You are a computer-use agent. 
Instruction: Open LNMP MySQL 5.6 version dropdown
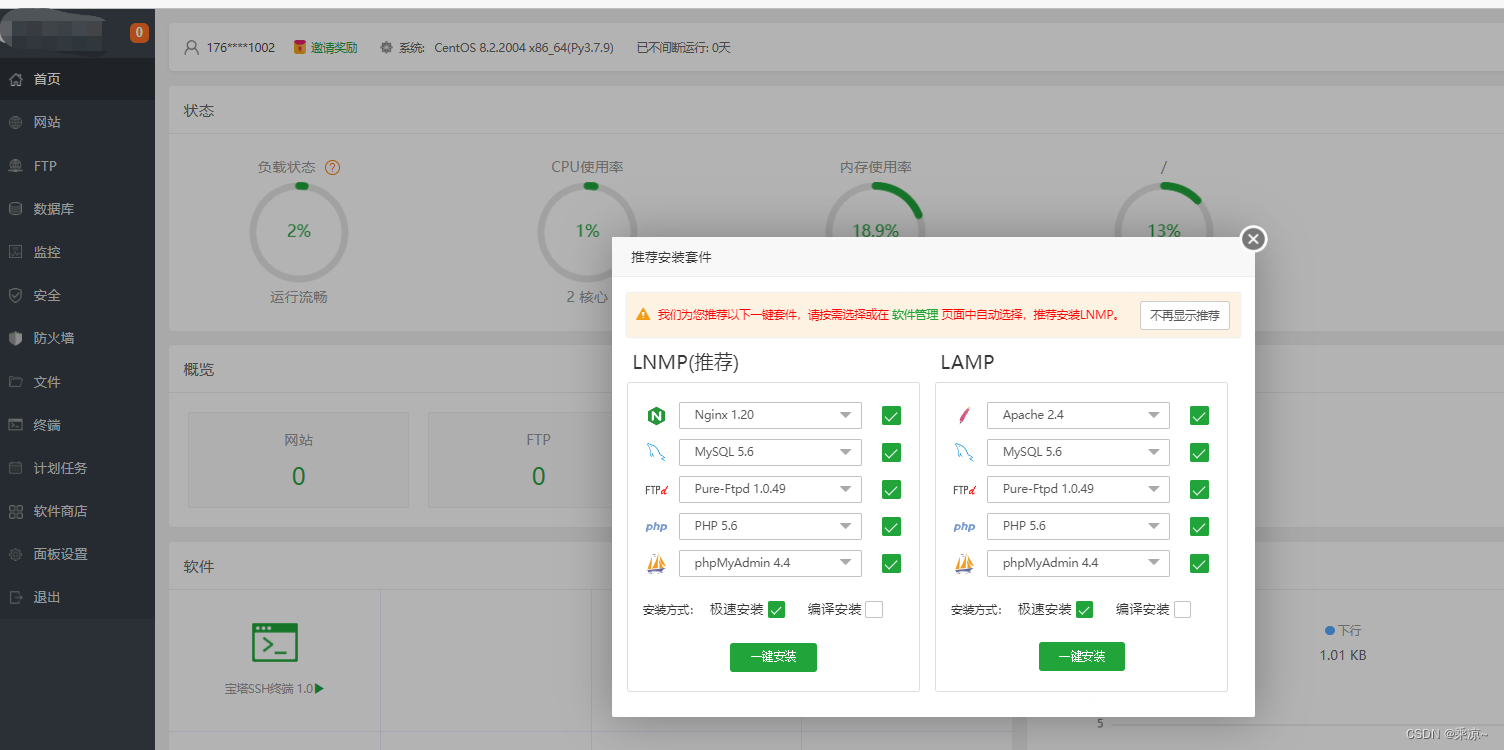[x=770, y=452]
